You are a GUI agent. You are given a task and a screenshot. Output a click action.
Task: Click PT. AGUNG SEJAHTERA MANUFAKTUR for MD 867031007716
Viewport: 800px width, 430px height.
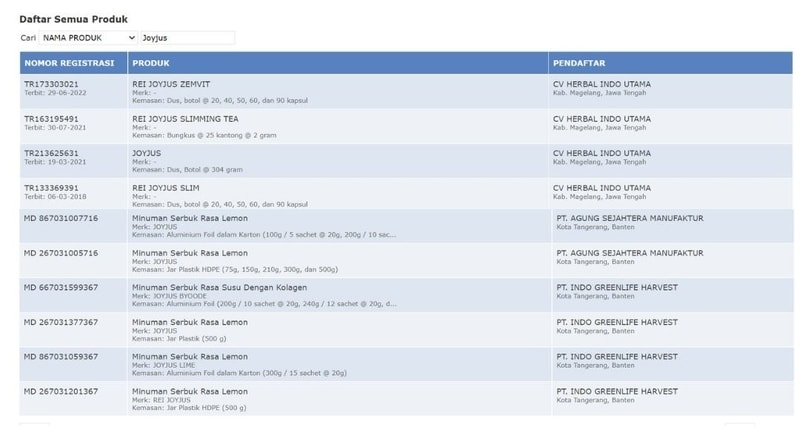tap(630, 218)
